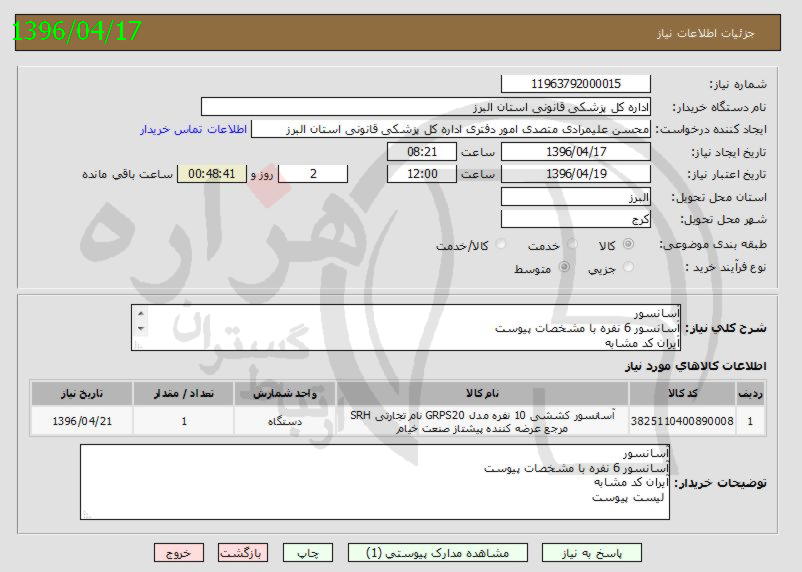802x572 pixels.
Task: Click the تاریخ نیاز column header
Action: (x=82, y=393)
